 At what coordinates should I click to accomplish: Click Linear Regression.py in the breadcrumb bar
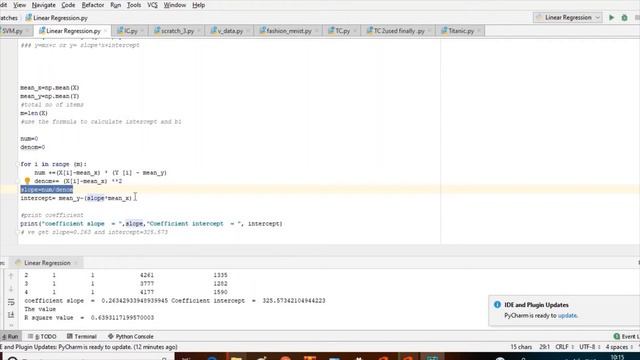pyautogui.click(x=57, y=18)
